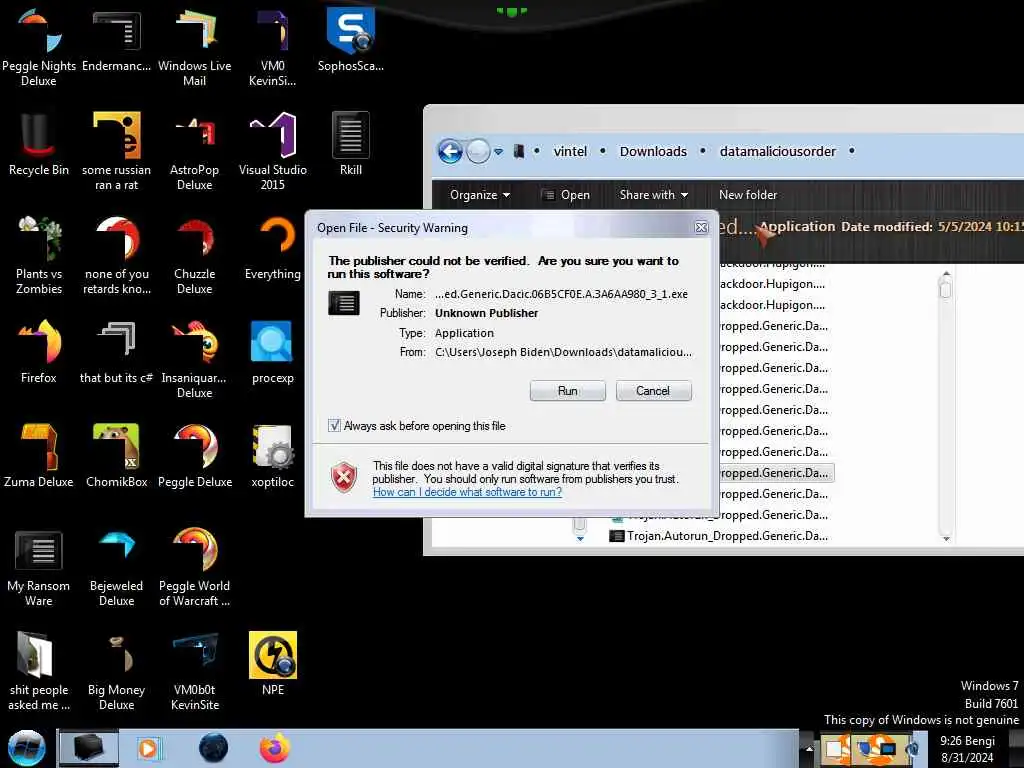Expand the Organize menu in Explorer
The width and height of the screenshot is (1024, 768).
(480, 195)
